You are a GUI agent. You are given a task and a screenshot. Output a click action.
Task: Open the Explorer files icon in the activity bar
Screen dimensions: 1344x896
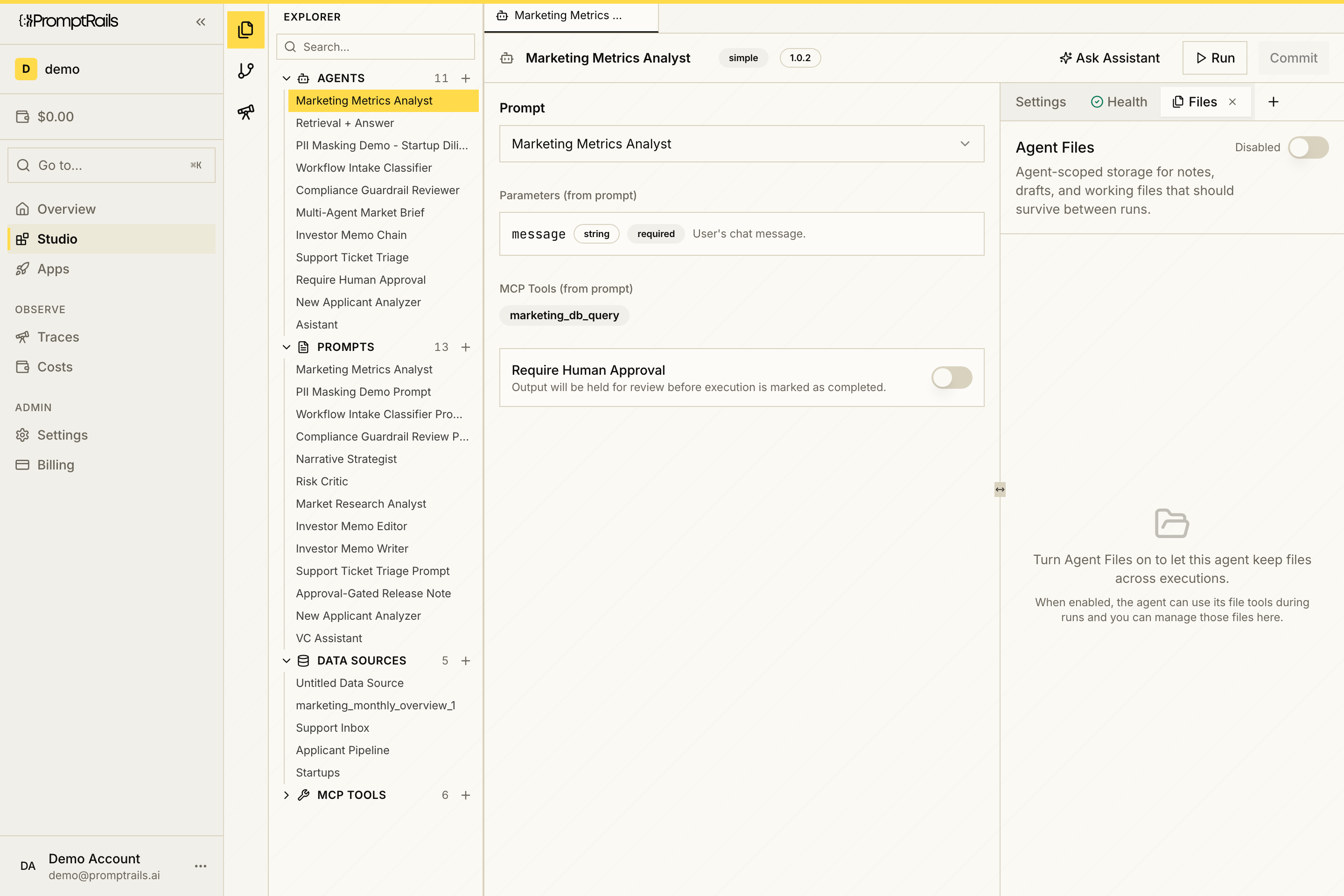246,30
